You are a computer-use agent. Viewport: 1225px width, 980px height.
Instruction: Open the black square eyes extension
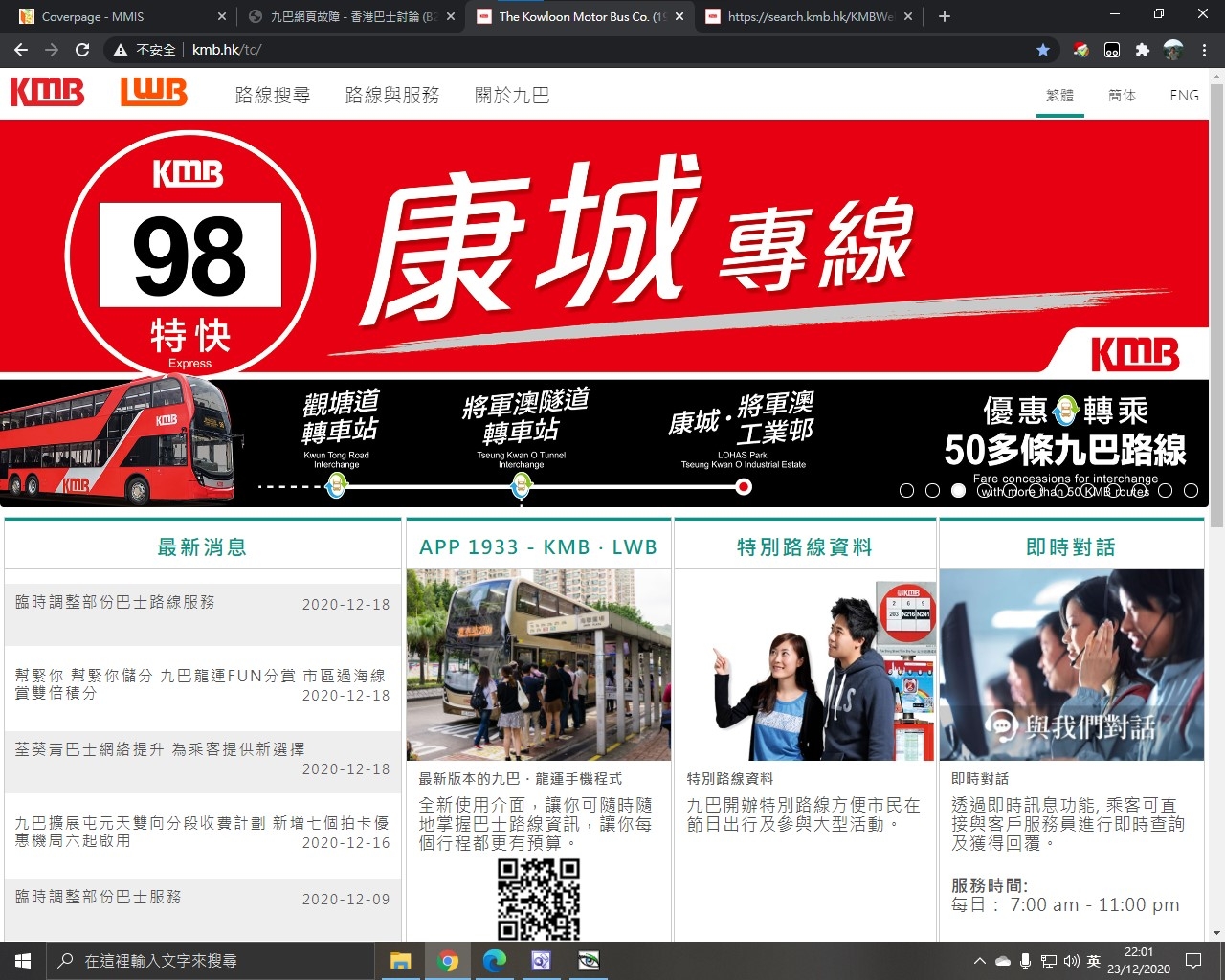(1111, 50)
